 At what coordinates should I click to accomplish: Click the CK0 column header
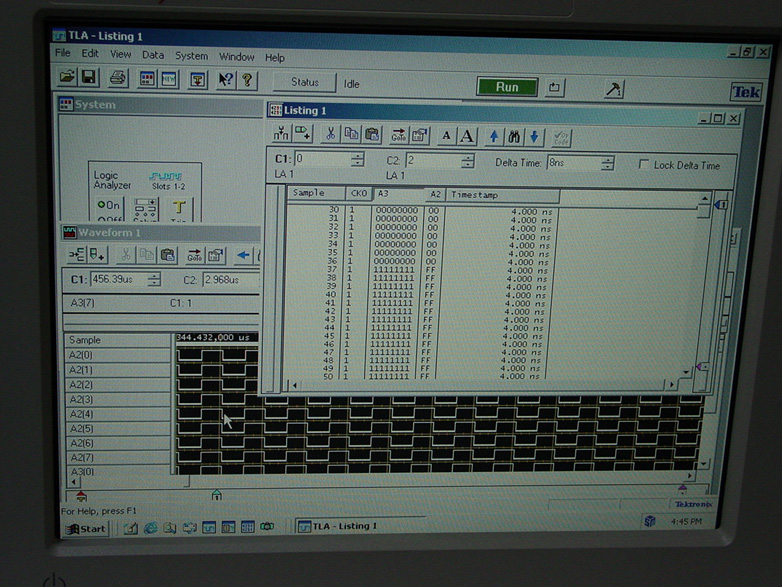click(359, 194)
